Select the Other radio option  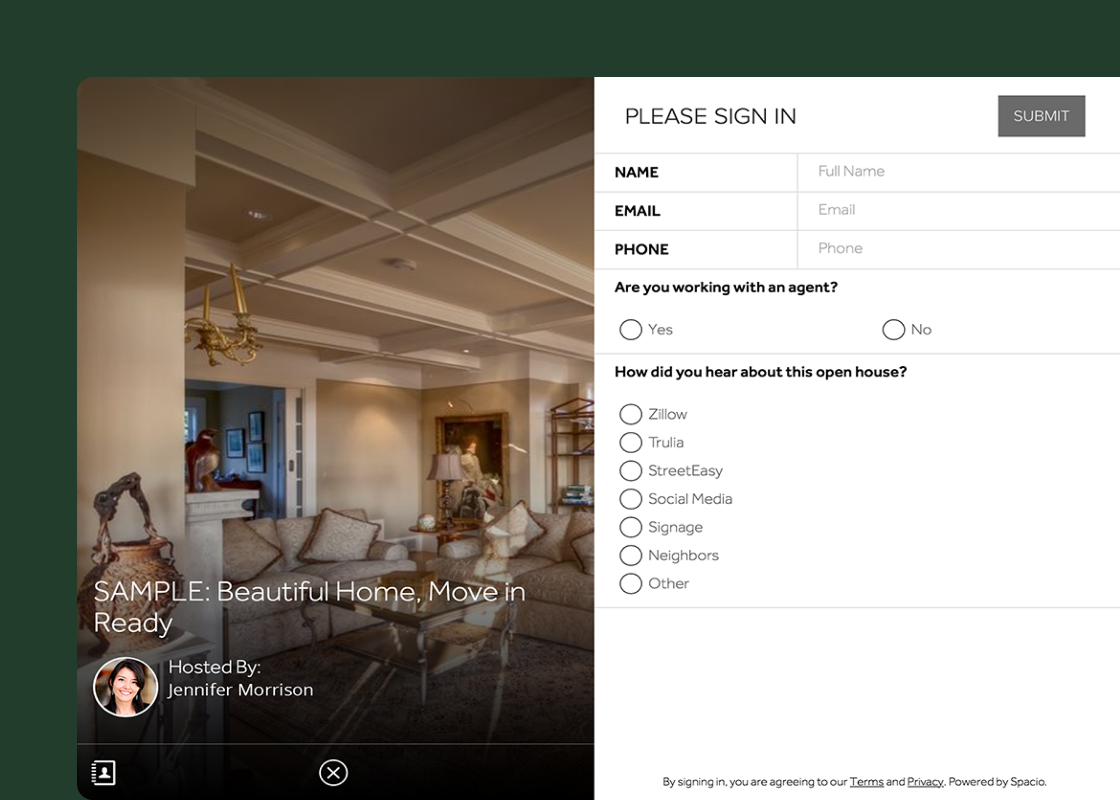tap(630, 584)
